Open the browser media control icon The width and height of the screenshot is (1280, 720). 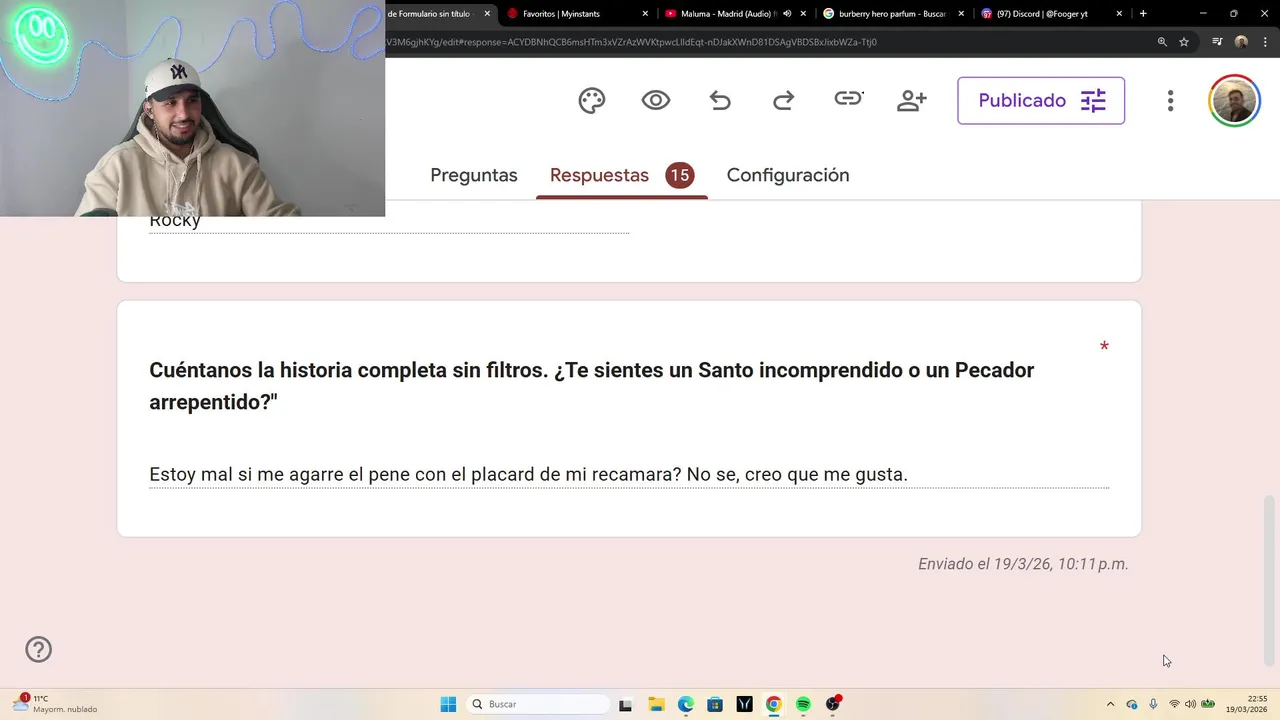tap(1217, 42)
